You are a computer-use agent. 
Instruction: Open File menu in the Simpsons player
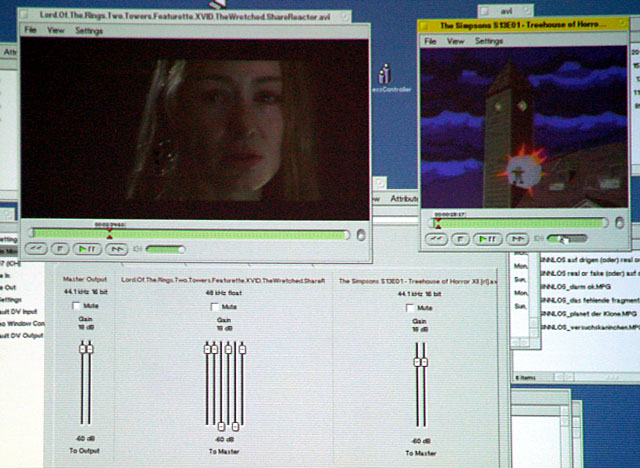coord(430,41)
